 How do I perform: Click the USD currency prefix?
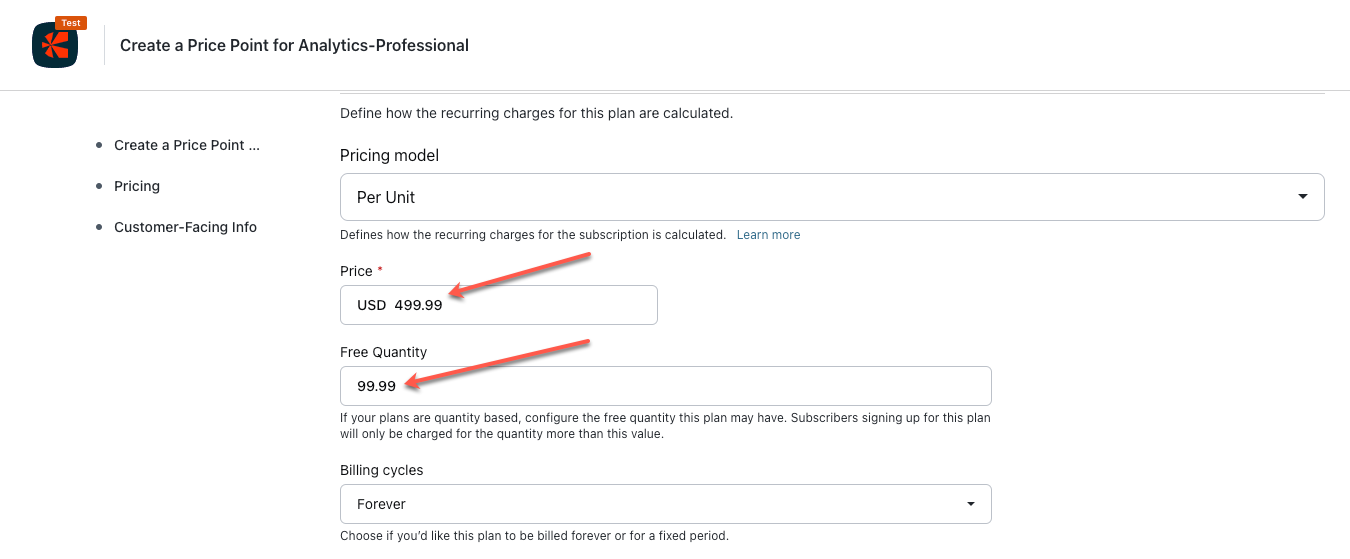pos(371,305)
